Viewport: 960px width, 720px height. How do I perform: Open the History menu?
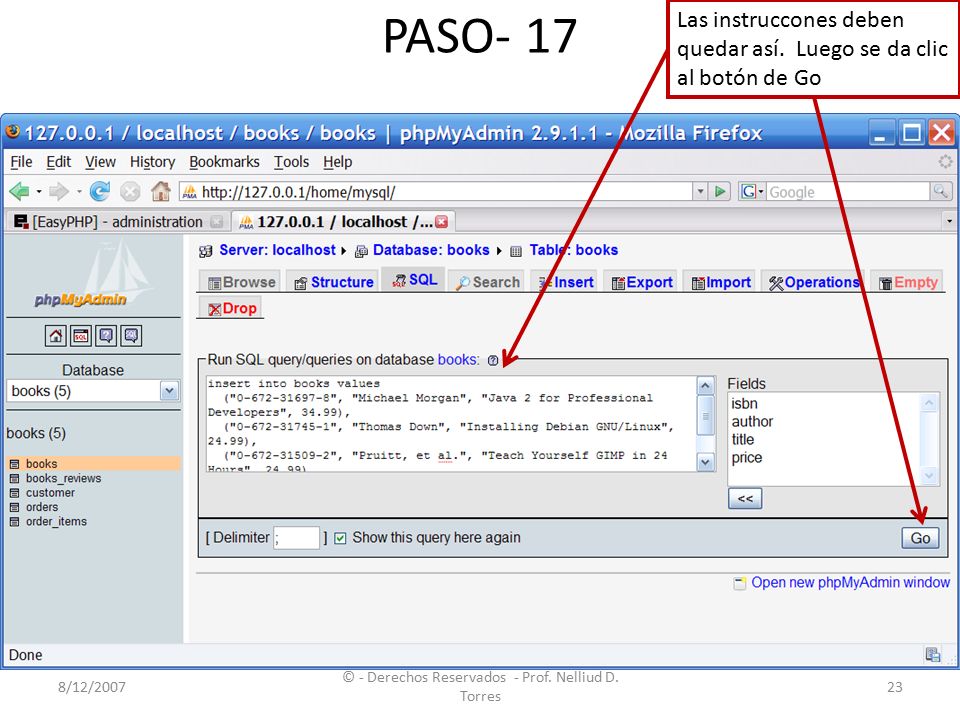coord(152,162)
